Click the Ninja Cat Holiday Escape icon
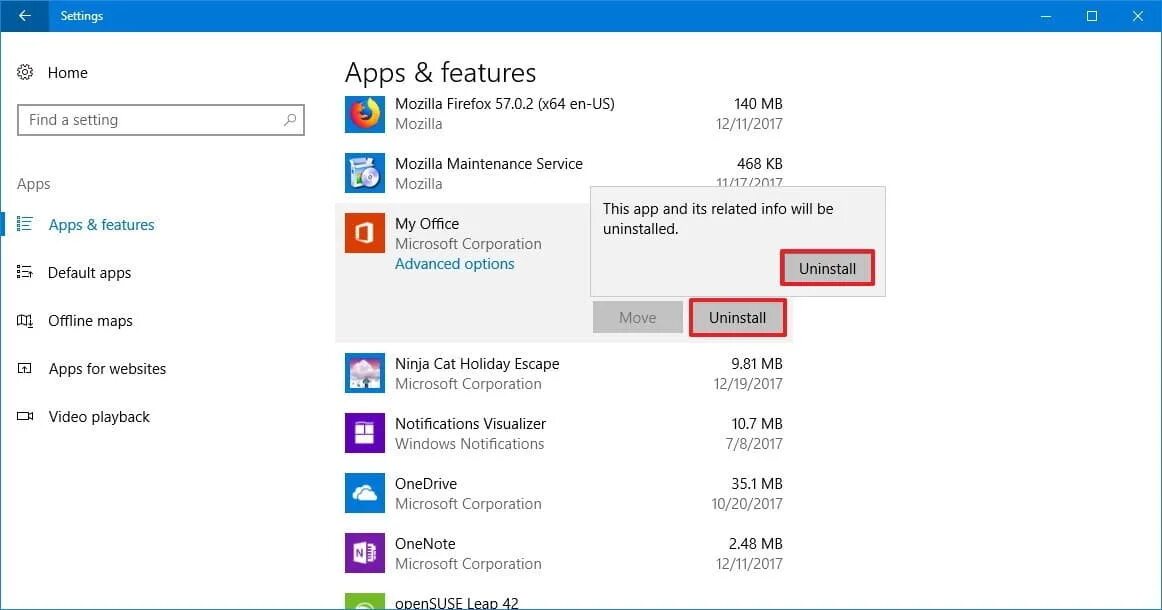Image resolution: width=1162 pixels, height=610 pixels. (365, 373)
